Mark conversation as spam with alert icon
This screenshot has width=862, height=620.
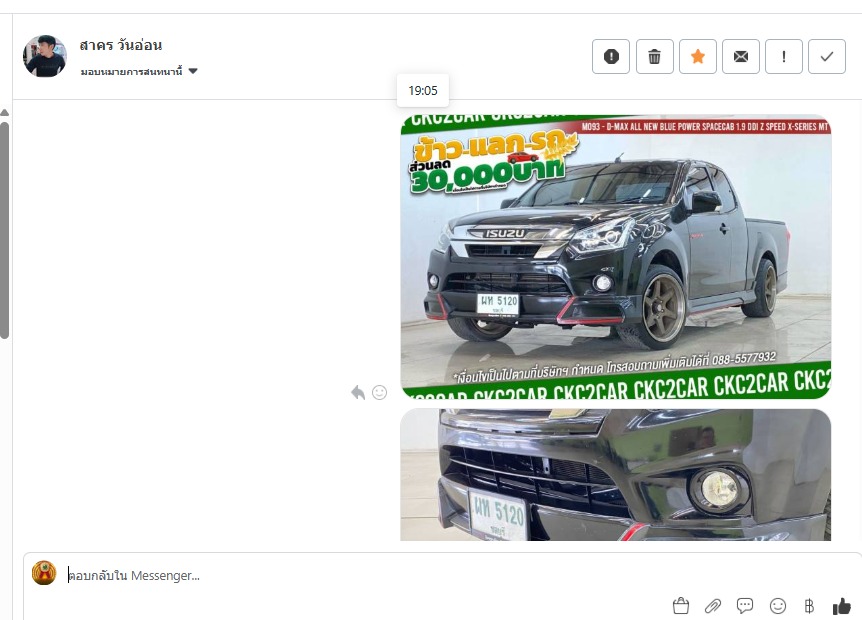click(x=611, y=56)
